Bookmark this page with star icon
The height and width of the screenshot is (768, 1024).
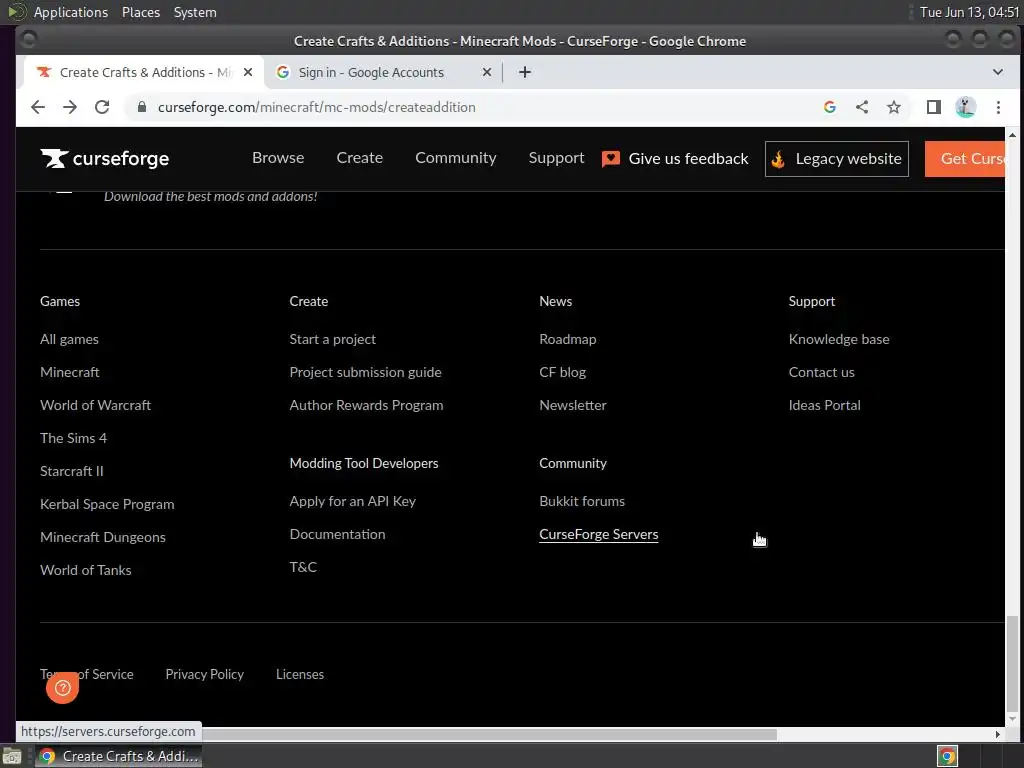point(894,107)
